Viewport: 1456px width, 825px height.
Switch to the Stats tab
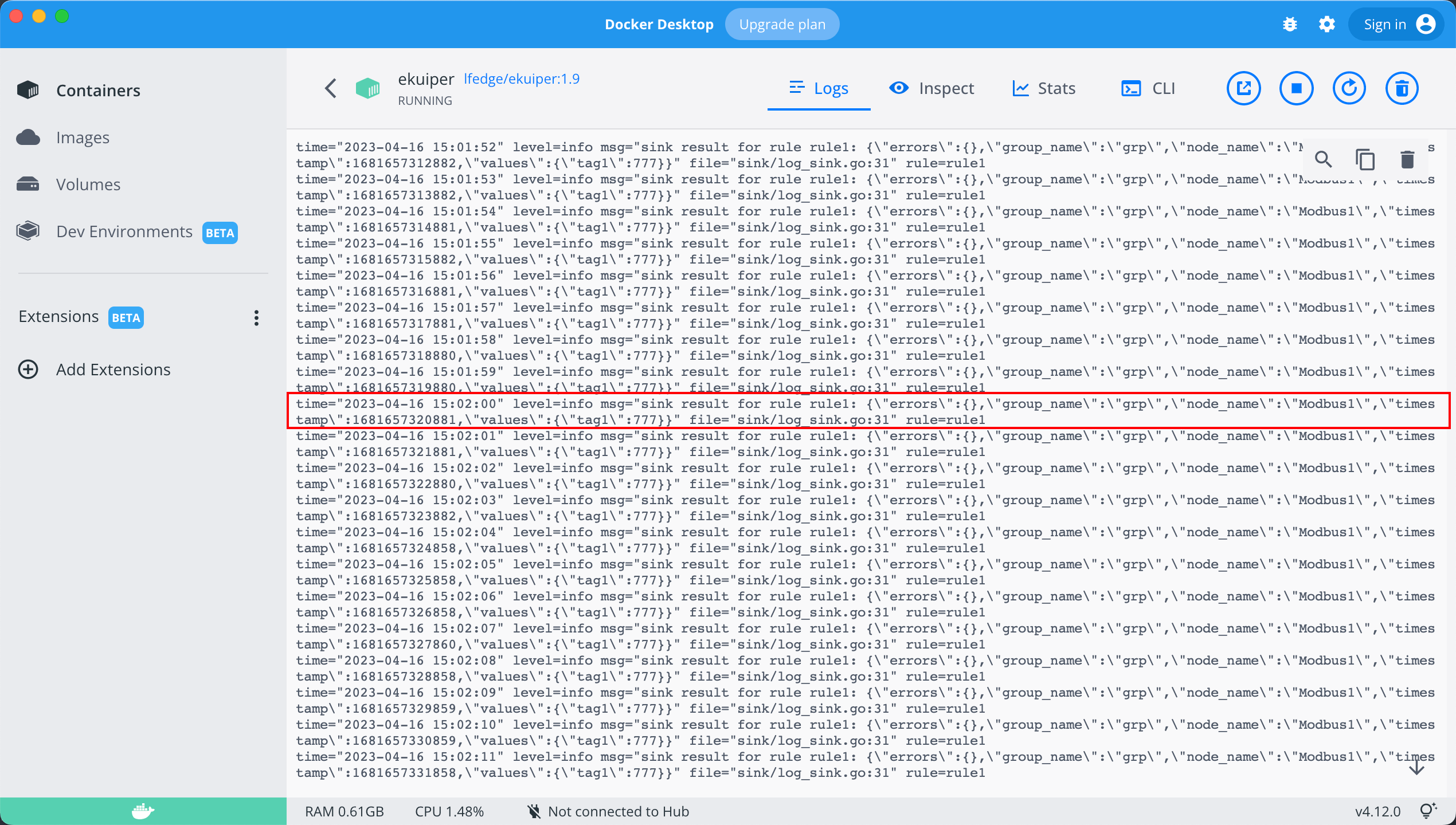[x=1044, y=88]
